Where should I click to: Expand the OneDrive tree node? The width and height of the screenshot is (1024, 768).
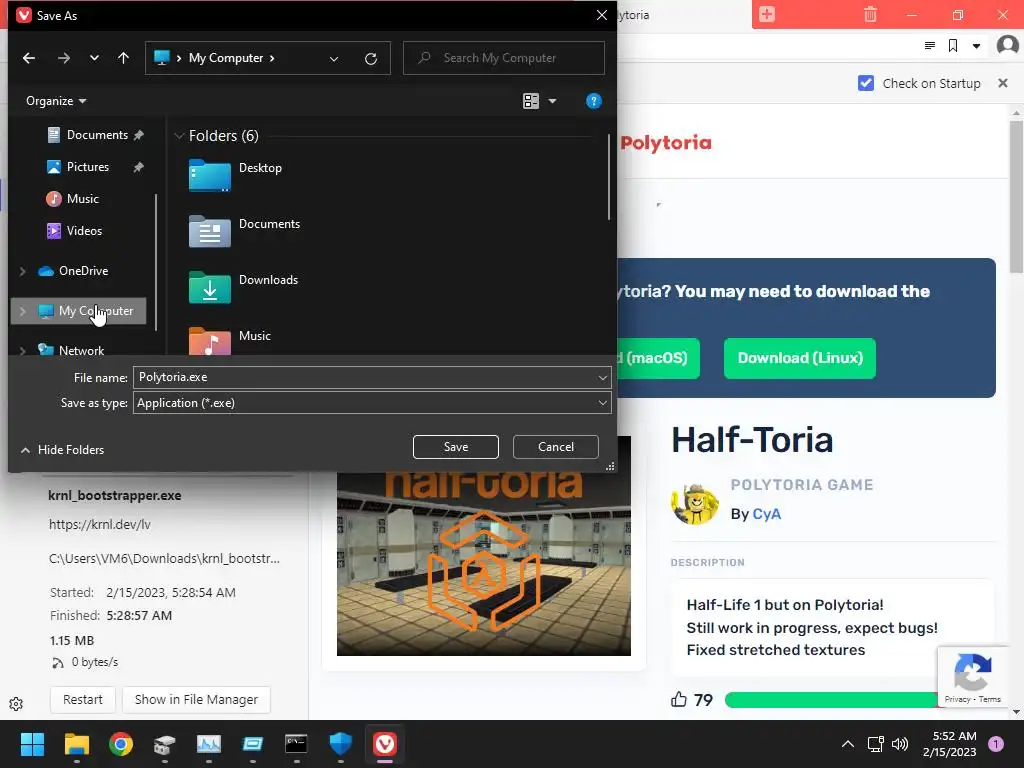coord(23,271)
